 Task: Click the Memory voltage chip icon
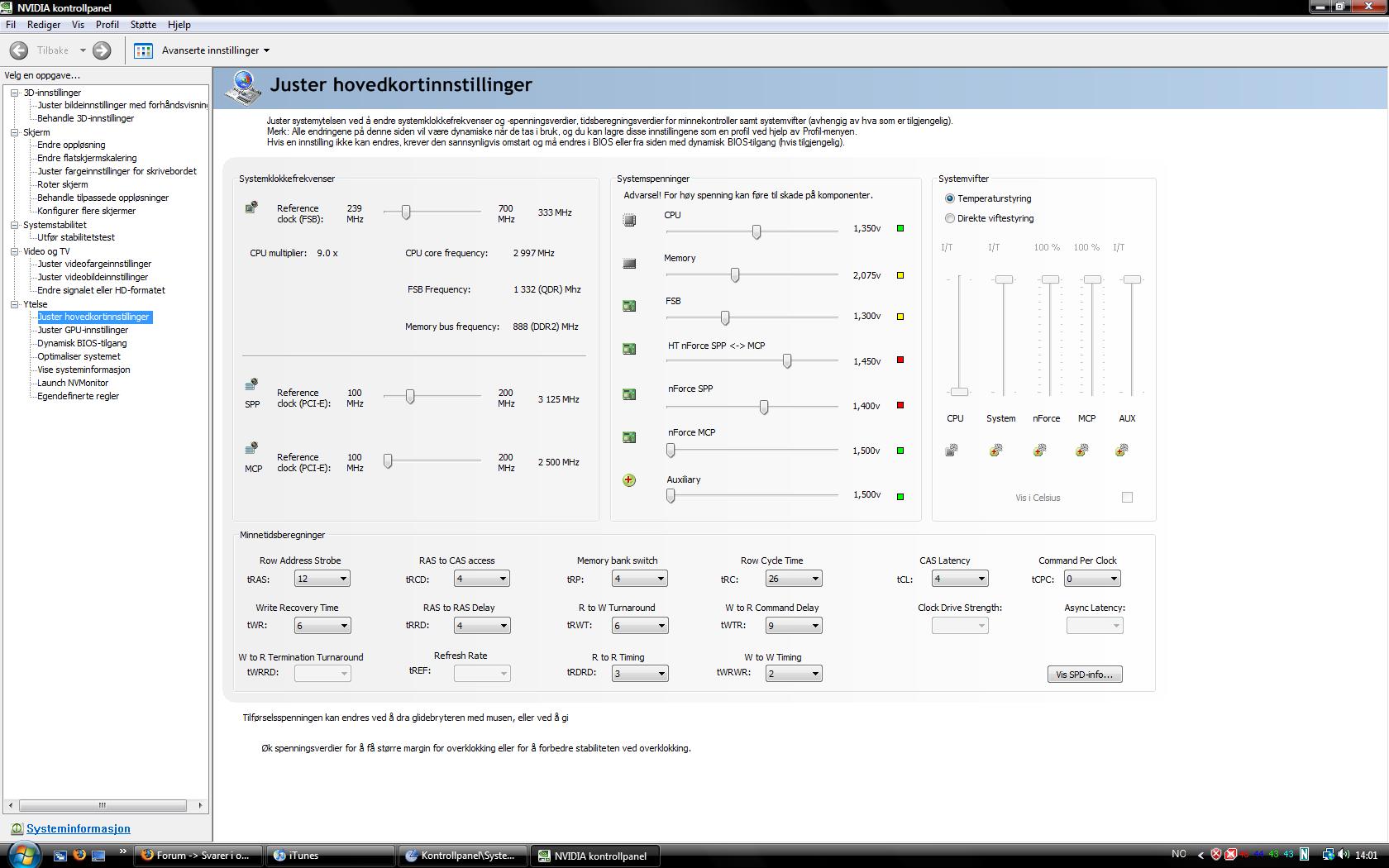coord(629,263)
